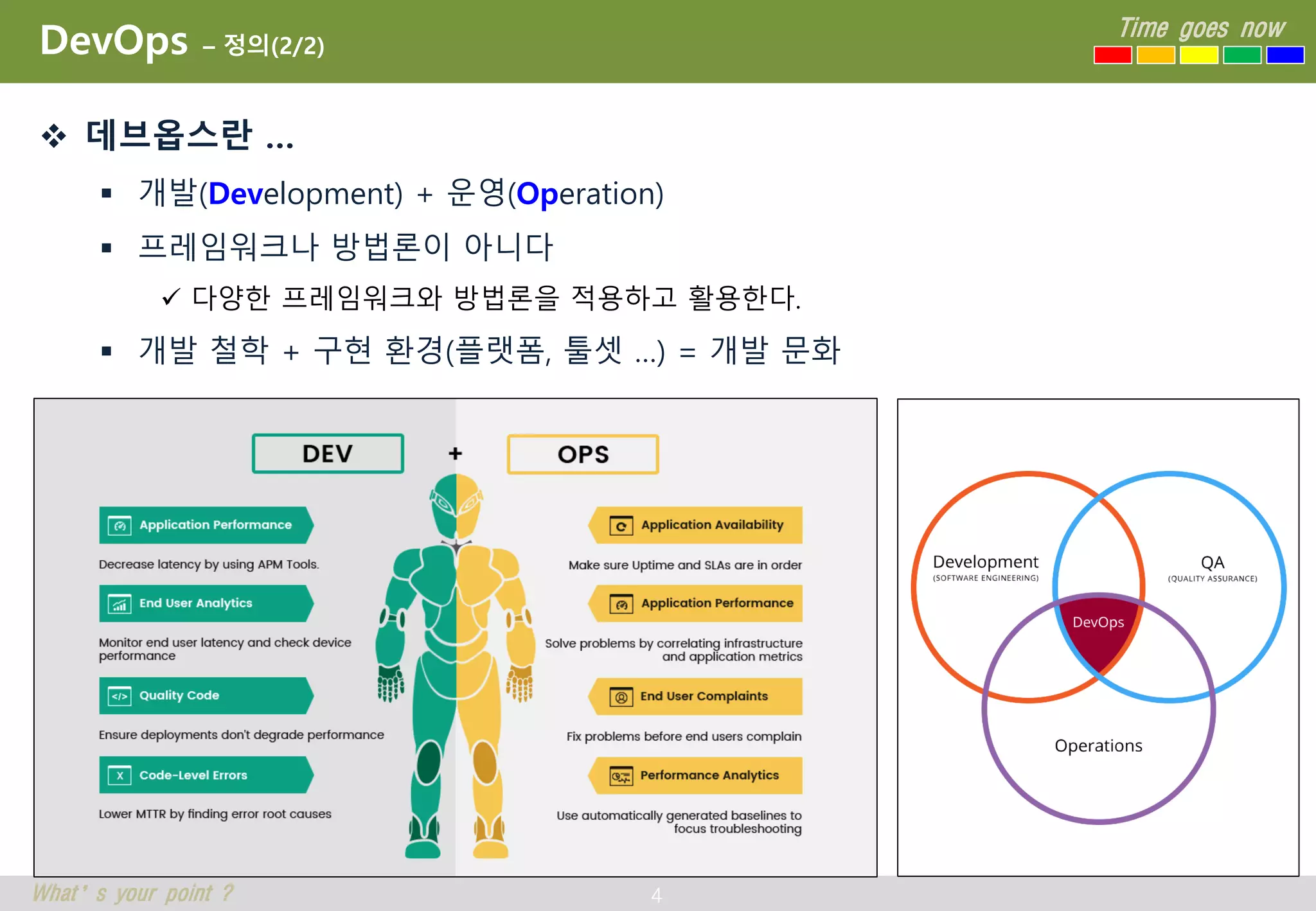Click the OPS Application Performance gauge icon
Viewport: 1316px width, 911px height.
pos(621,605)
